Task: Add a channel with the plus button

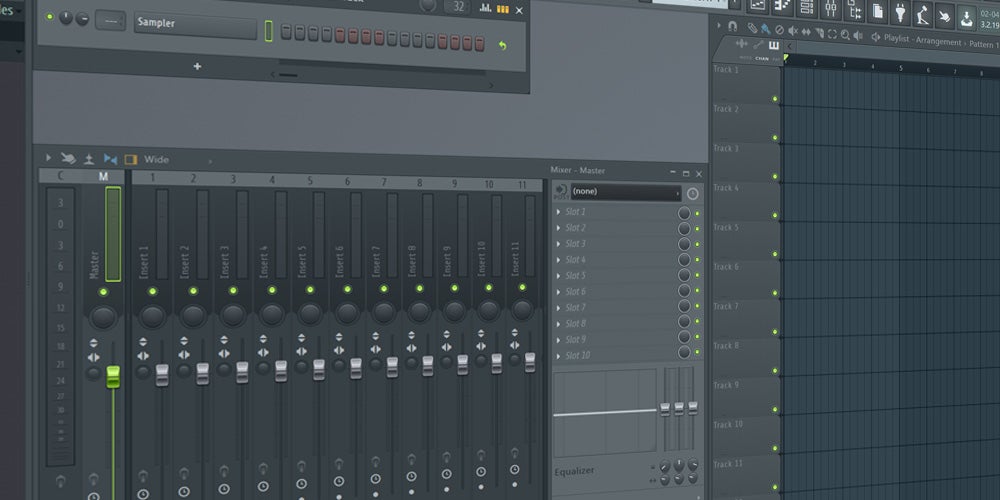Action: click(197, 66)
